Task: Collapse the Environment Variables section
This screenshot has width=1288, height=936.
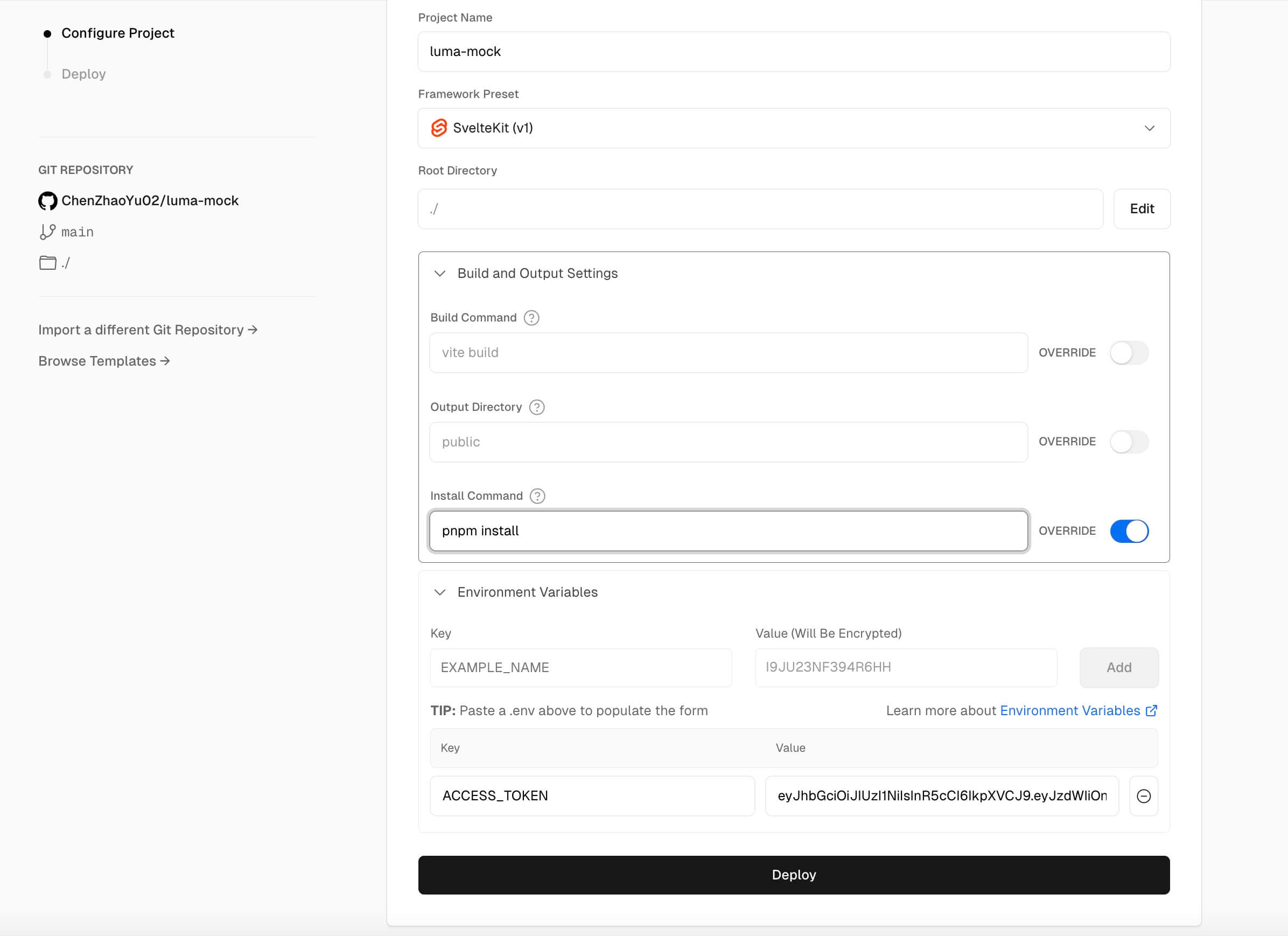Action: [439, 592]
